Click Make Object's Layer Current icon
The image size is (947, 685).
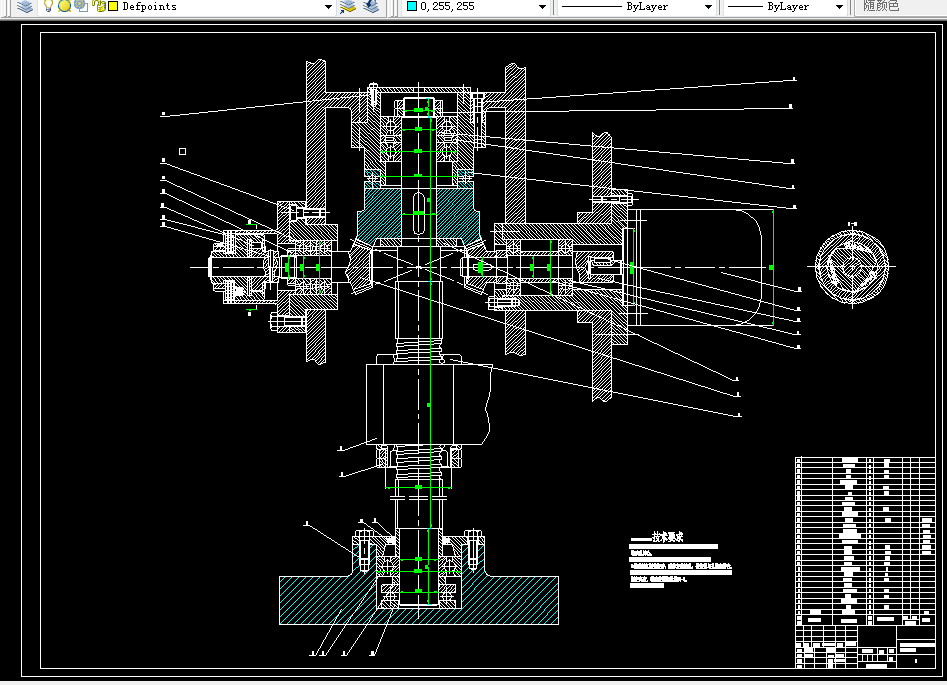point(348,6)
